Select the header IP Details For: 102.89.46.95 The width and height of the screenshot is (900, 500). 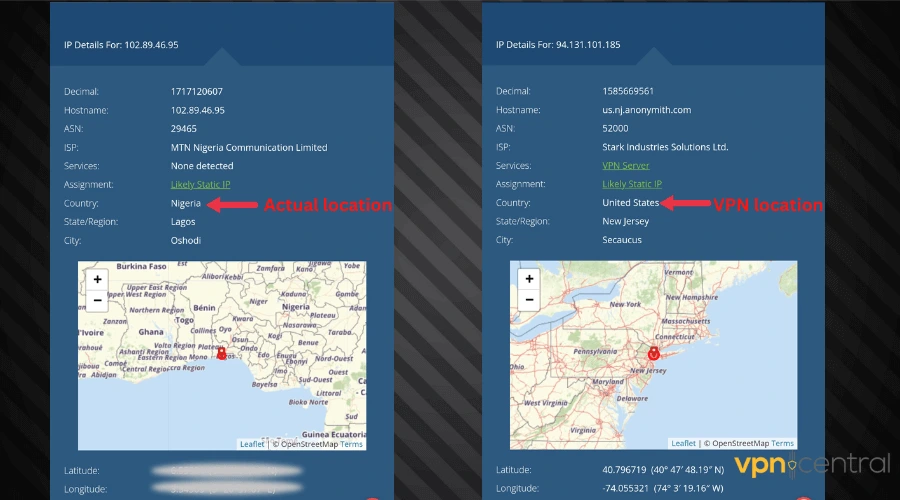pos(121,45)
